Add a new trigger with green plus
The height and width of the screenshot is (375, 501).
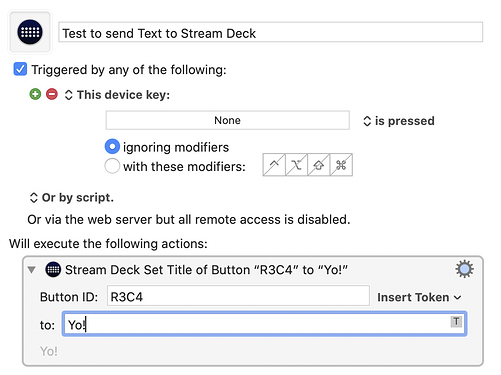[x=35, y=94]
